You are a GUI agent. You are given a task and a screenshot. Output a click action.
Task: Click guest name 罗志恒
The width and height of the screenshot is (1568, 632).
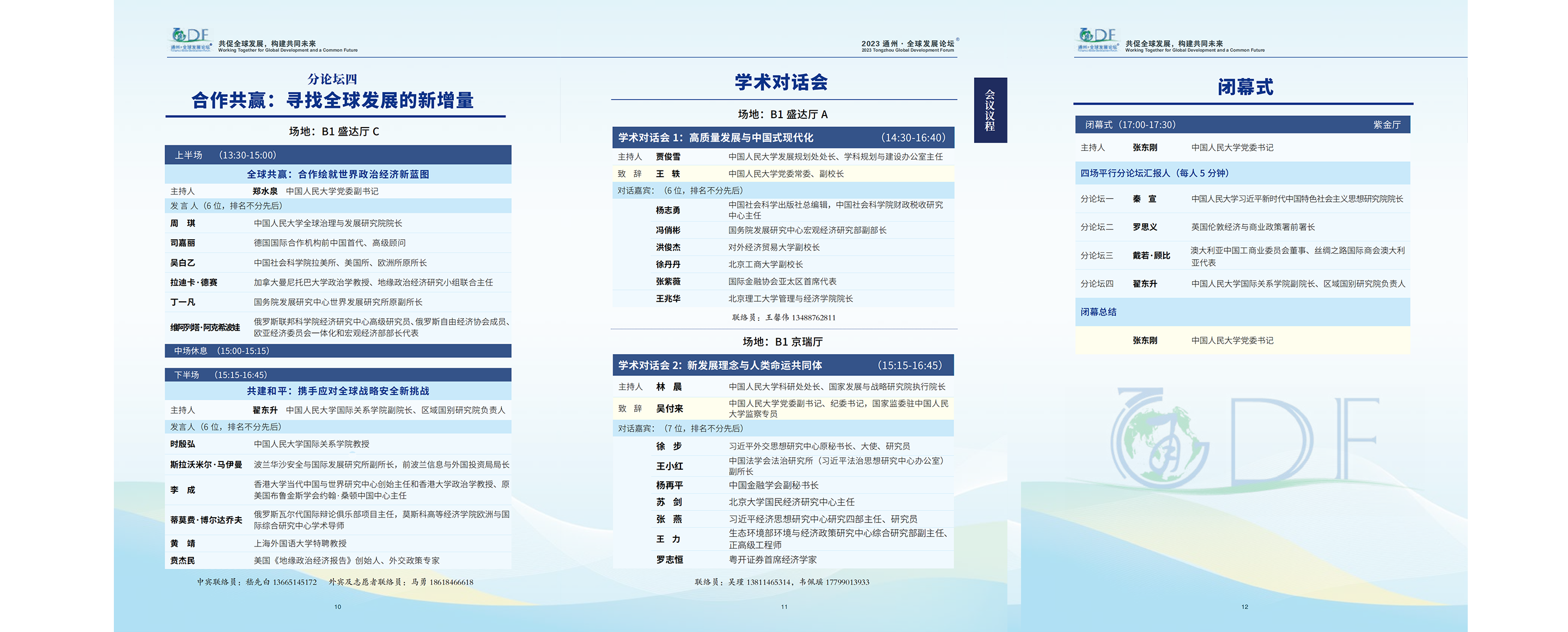(670, 560)
